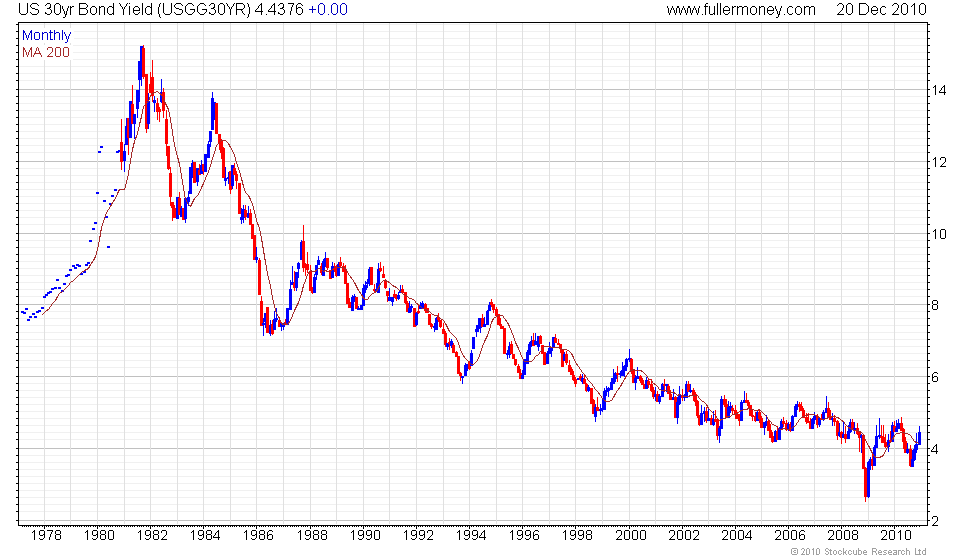Click the Stockcube Research Ltd copyright text
980x560 pixels.
point(858,552)
